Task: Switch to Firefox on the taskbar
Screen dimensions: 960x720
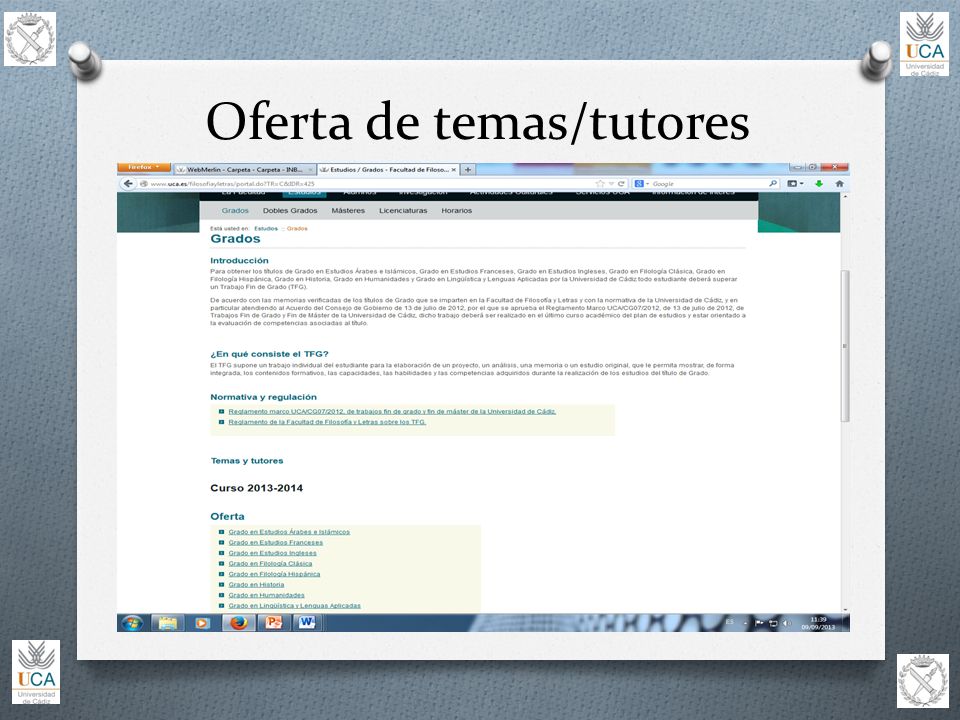Action: (x=238, y=623)
